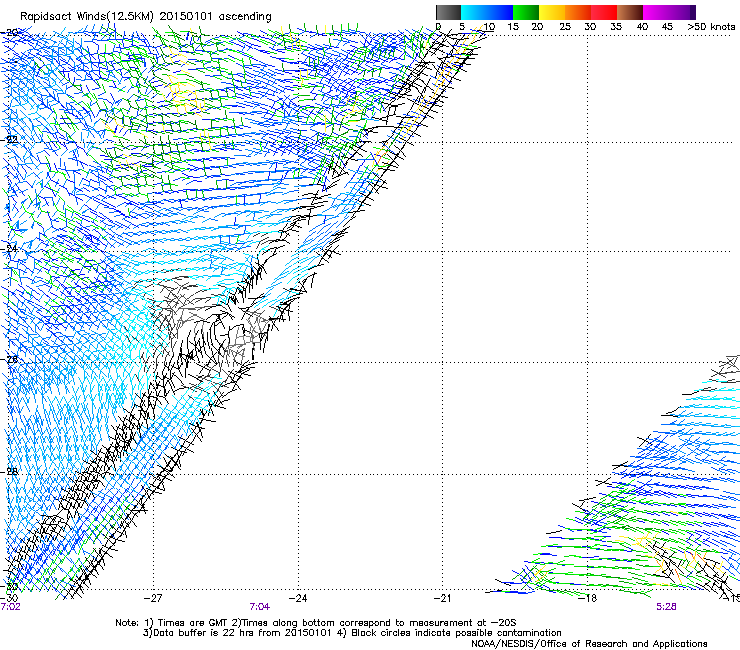Click the brown 35-40 knots color segment
This screenshot has height=650, width=740.
[x=630, y=12]
